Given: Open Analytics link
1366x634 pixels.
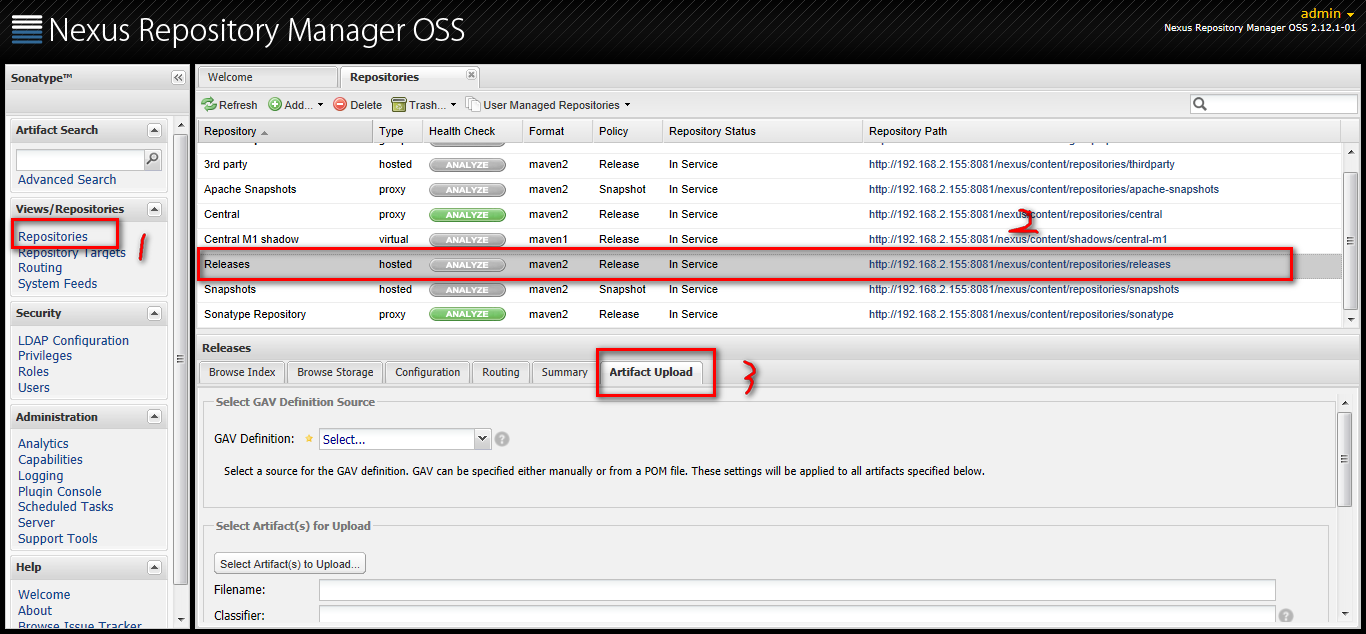Looking at the screenshot, I should pos(43,444).
